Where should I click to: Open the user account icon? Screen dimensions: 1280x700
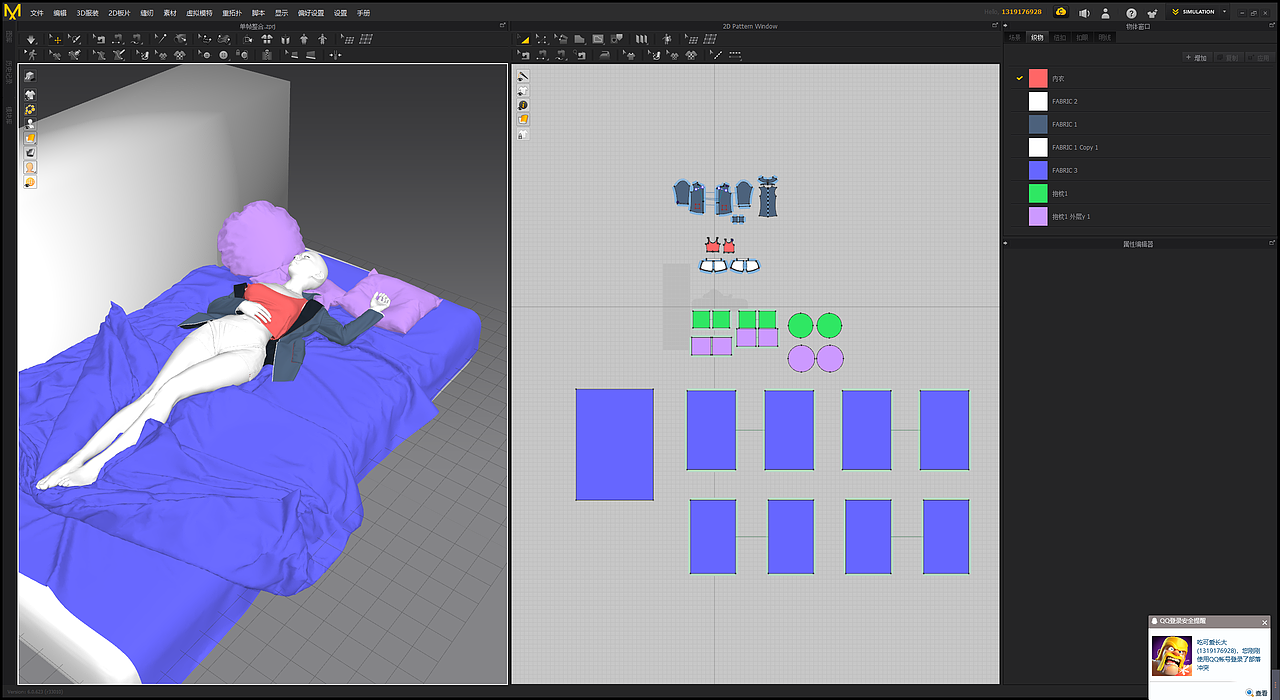(1106, 13)
